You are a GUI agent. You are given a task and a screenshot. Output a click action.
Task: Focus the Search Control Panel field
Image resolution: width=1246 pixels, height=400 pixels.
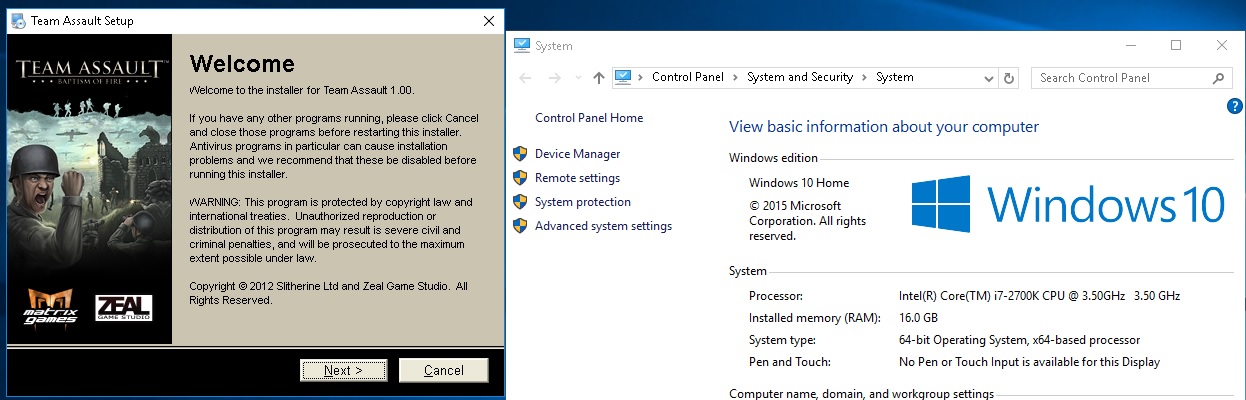[1120, 78]
